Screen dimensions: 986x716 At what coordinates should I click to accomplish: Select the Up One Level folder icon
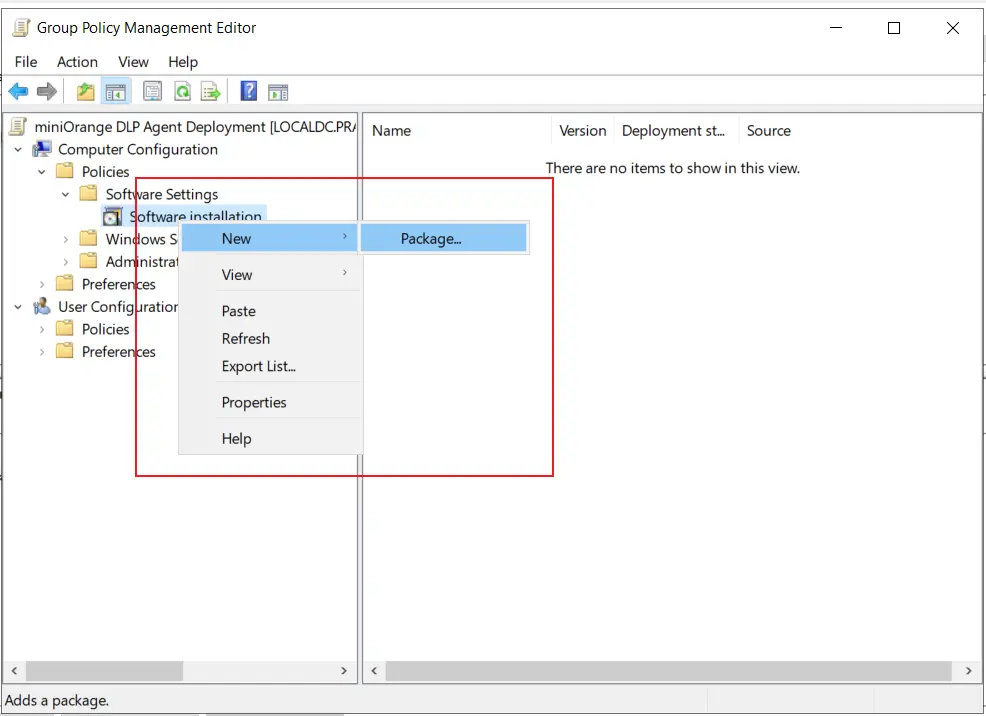(x=85, y=91)
